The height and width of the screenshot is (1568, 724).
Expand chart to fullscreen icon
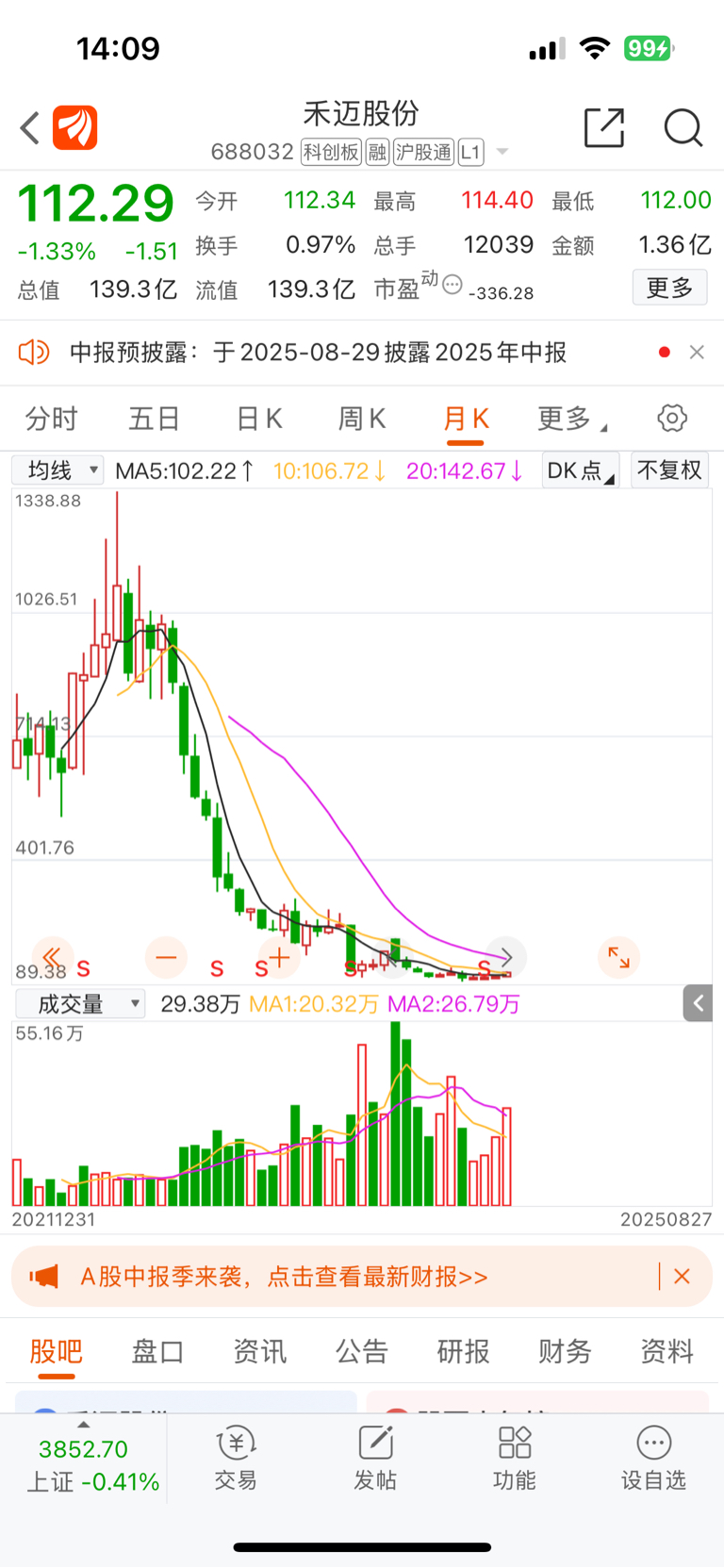(618, 957)
